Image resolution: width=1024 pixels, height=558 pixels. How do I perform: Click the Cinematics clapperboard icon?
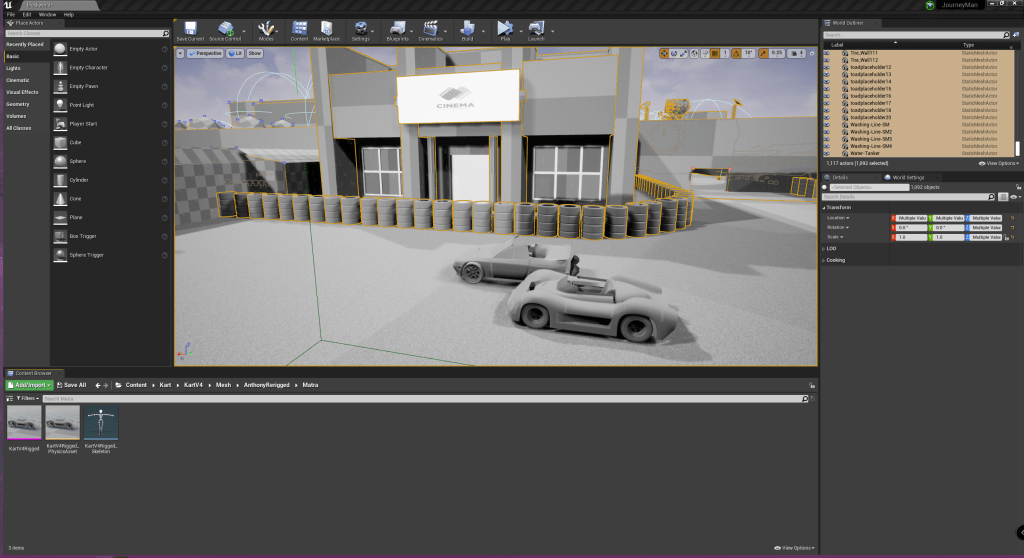[x=430, y=28]
